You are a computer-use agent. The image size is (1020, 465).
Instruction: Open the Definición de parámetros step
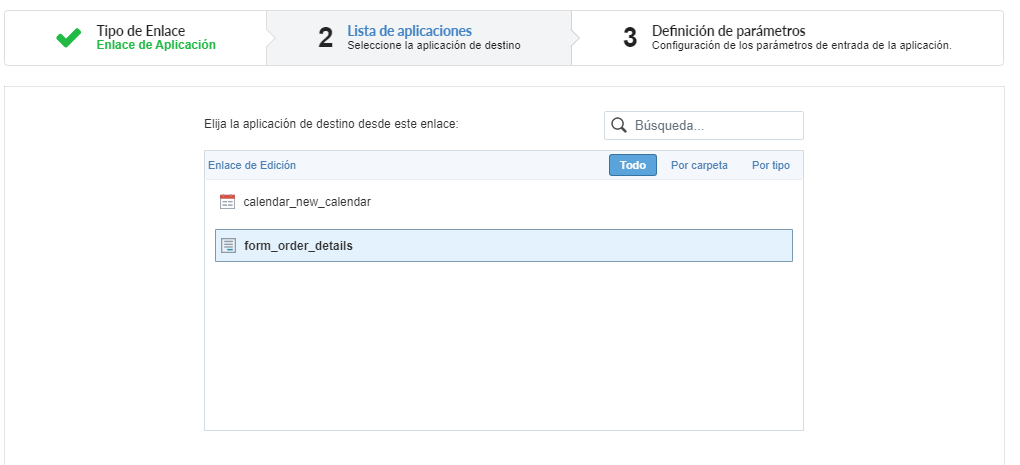(x=787, y=38)
